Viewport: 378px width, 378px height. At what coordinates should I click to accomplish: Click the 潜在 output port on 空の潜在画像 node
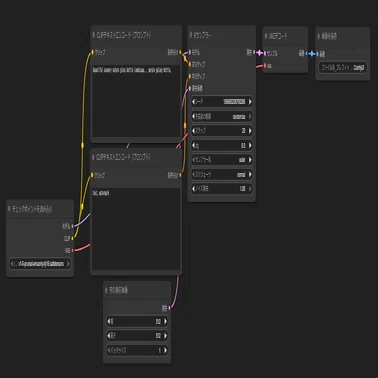click(x=169, y=308)
